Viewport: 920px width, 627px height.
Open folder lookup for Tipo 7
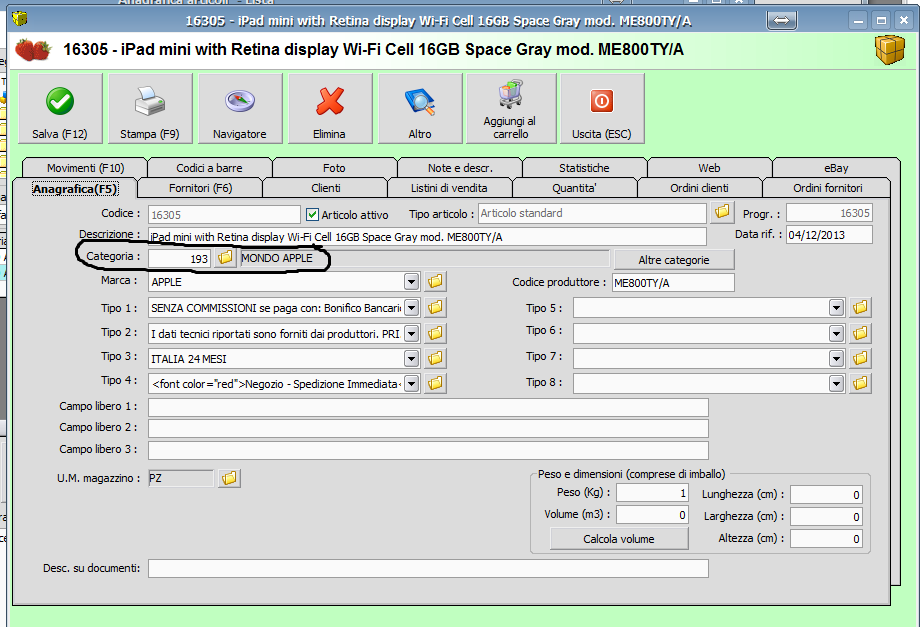click(860, 358)
